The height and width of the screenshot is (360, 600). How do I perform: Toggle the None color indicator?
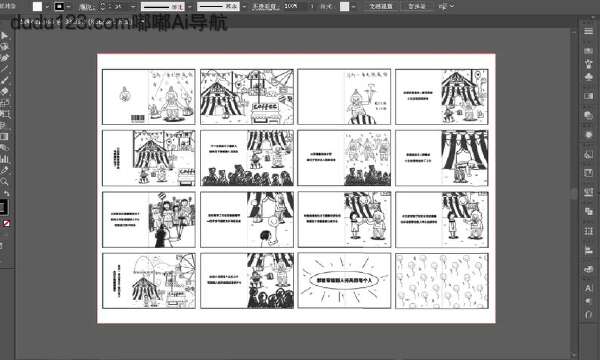[7, 224]
